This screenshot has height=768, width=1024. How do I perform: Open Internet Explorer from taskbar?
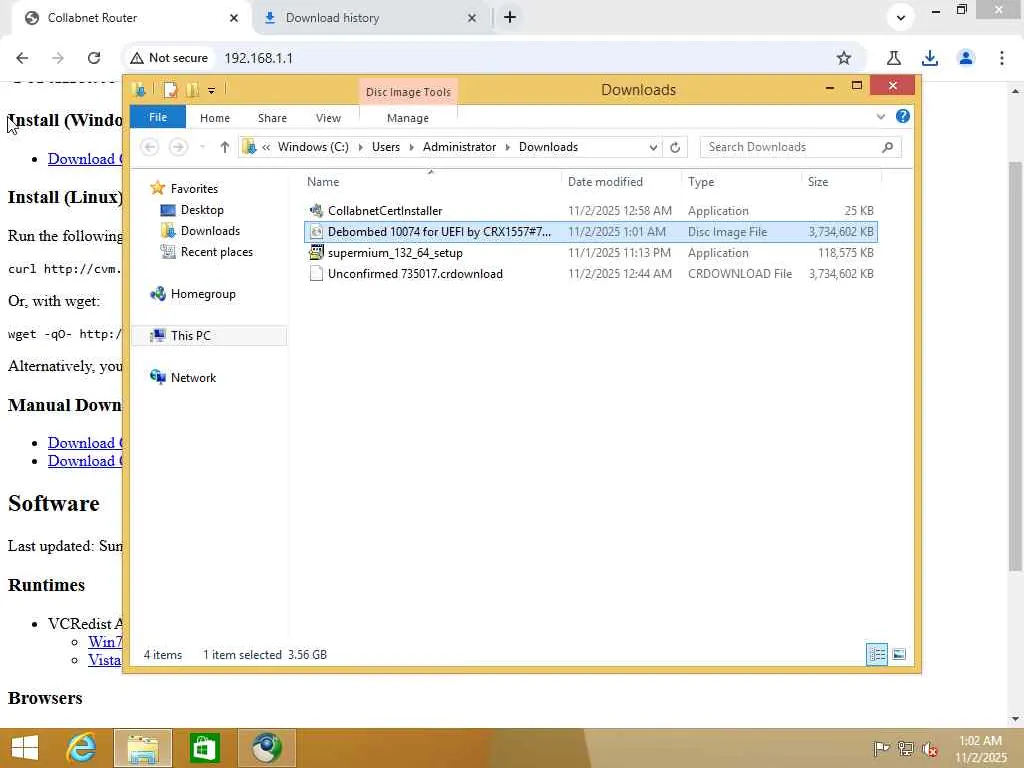pyautogui.click(x=82, y=748)
